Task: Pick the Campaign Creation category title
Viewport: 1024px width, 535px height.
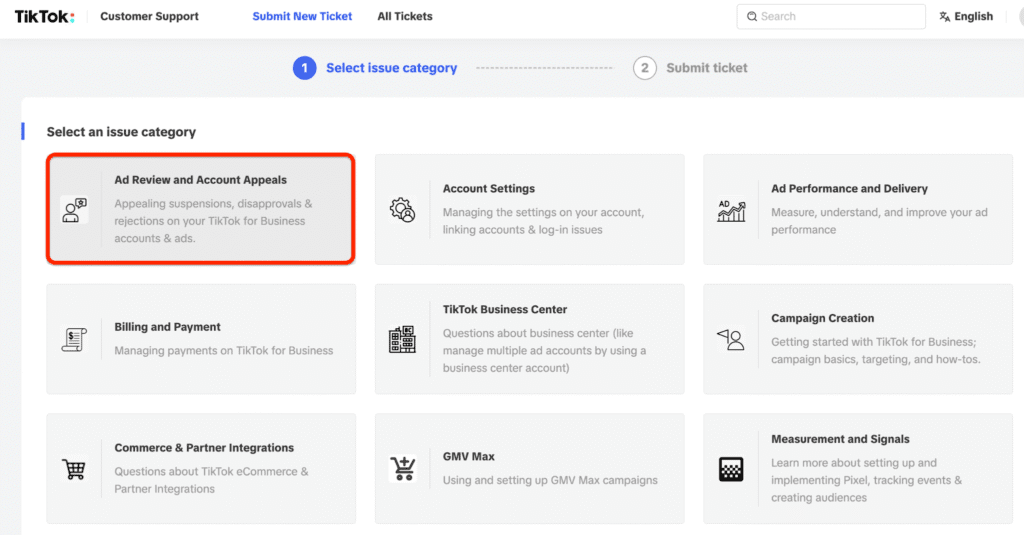Action: click(822, 318)
